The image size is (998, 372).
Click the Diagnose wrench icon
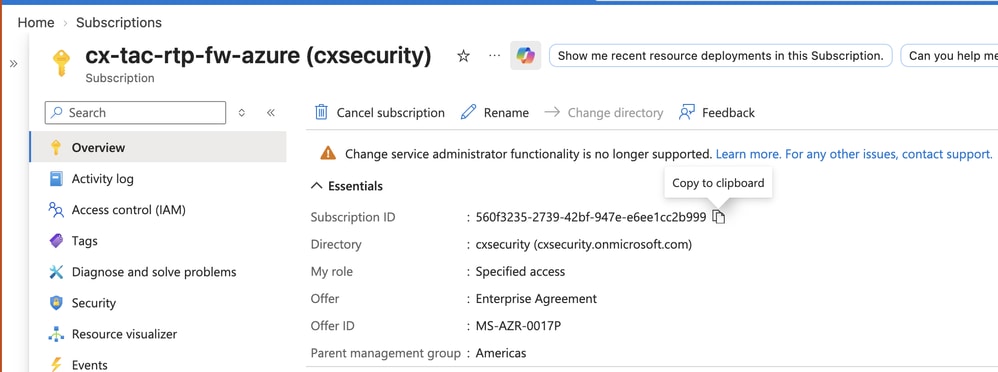pos(56,272)
